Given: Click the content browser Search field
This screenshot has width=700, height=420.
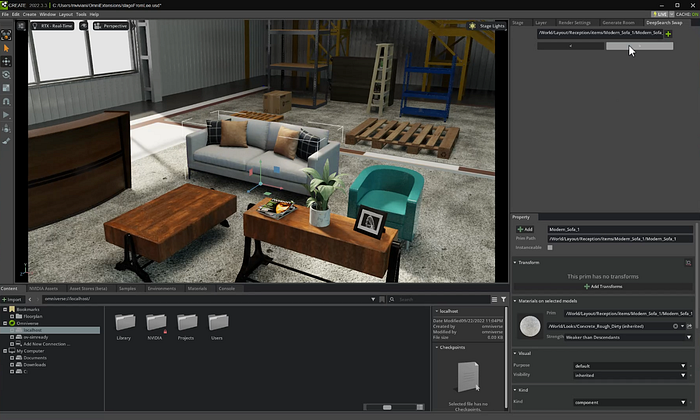Looking at the screenshot, I should click(x=438, y=299).
